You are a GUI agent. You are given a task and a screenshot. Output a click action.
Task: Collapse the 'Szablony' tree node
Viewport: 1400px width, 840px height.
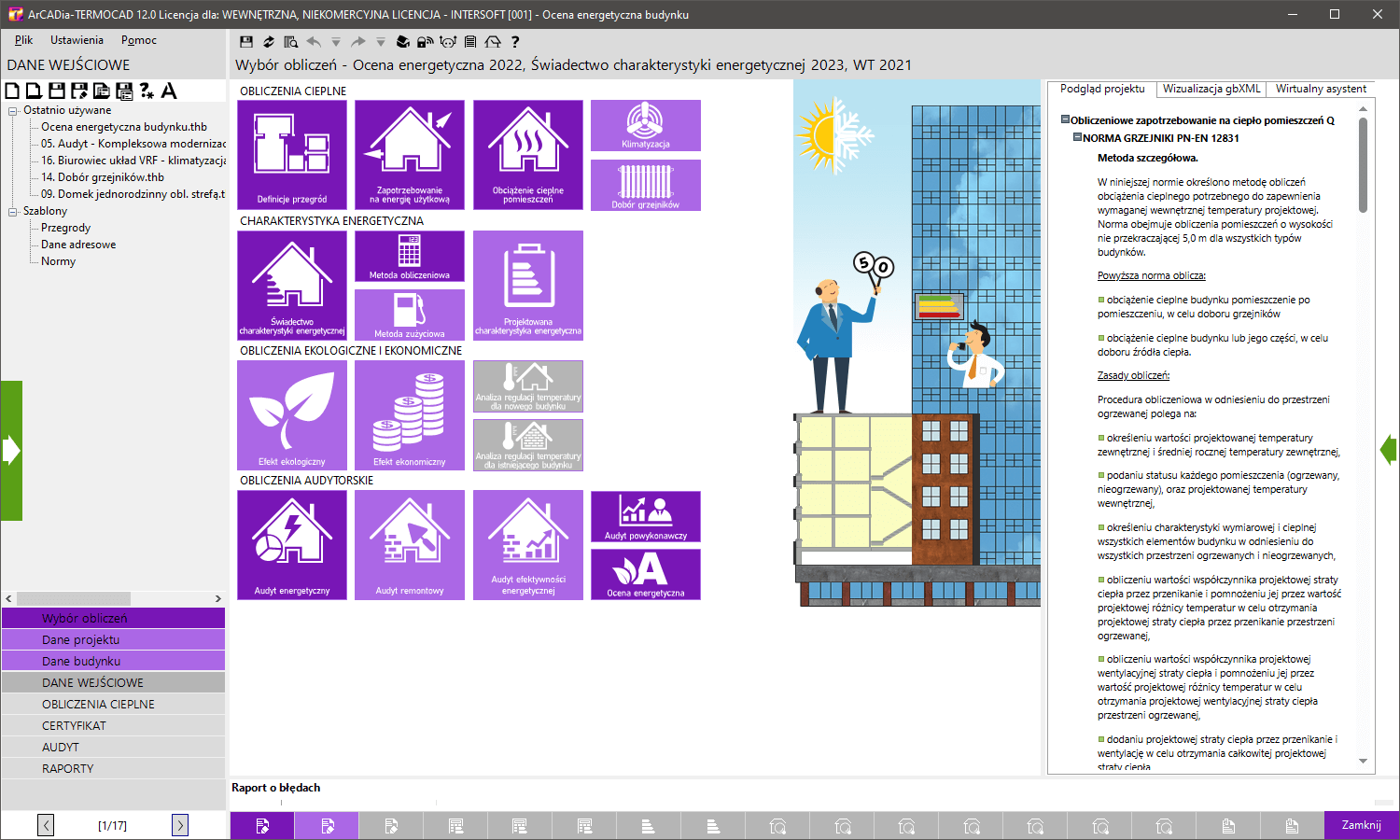(13, 211)
